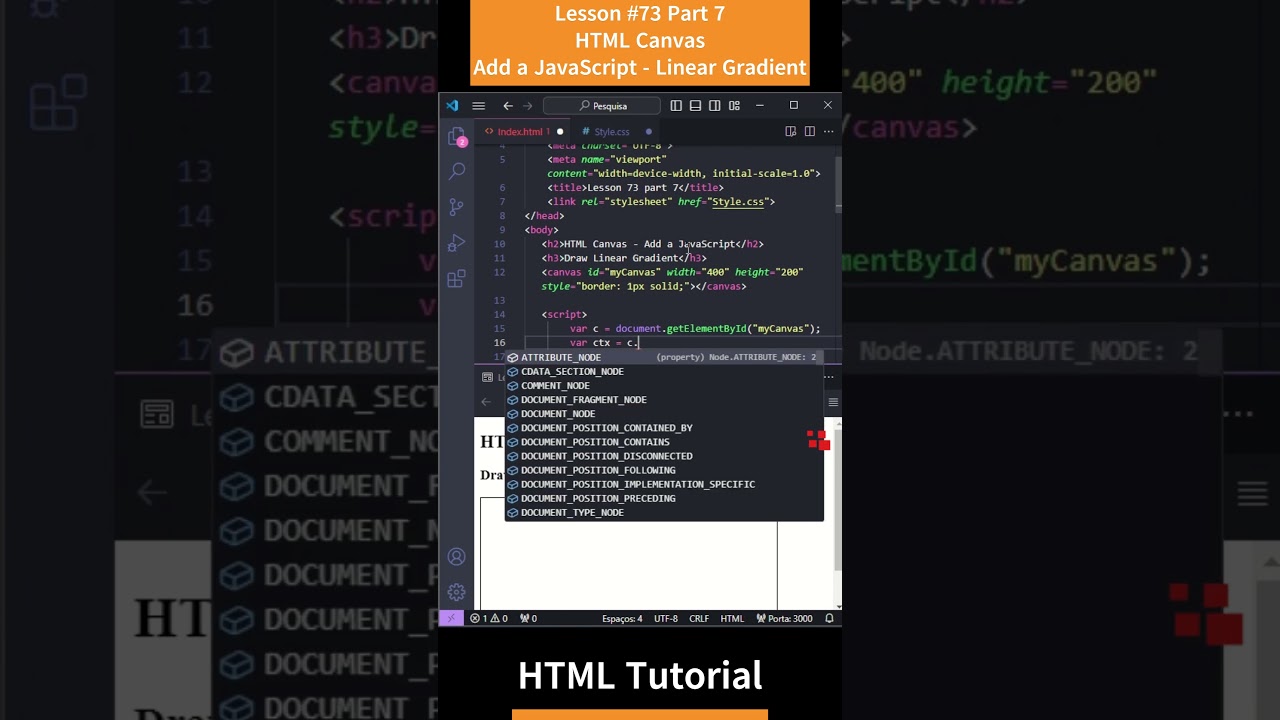Go forward with the title bar arrow
Viewport: 1280px width, 720px height.
(528, 105)
